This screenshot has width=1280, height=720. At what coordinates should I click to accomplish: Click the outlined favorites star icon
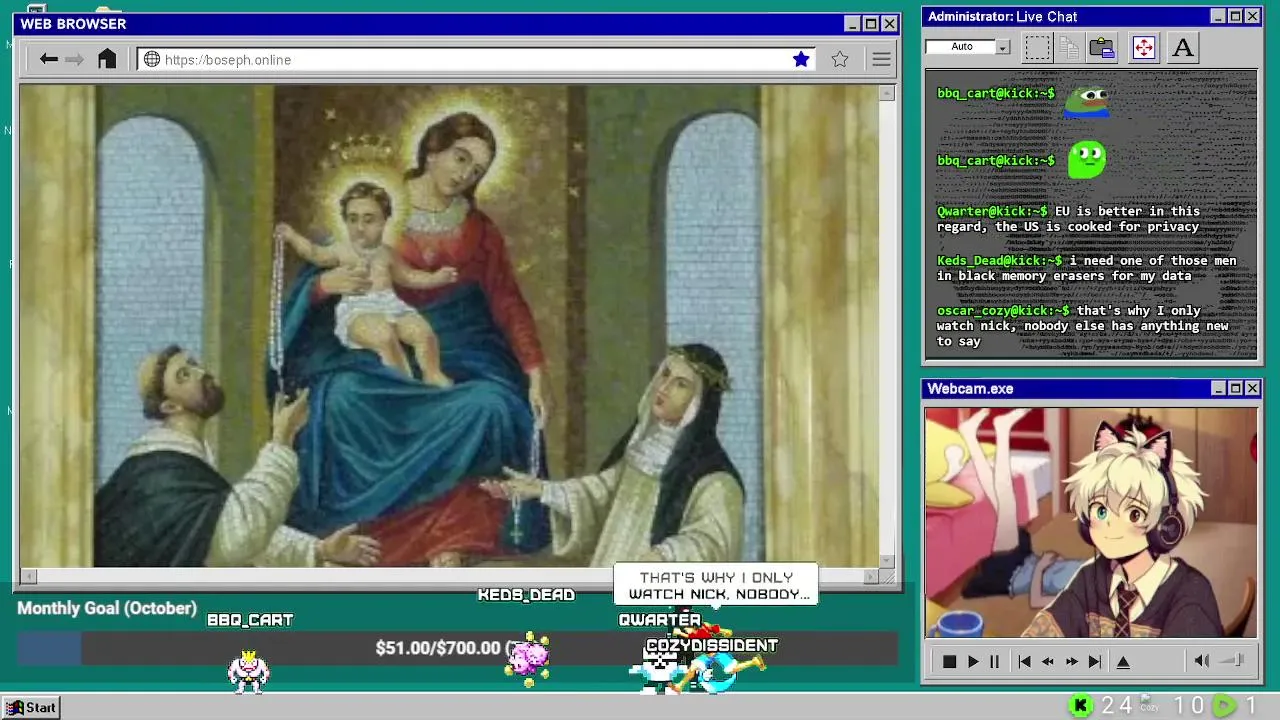(840, 59)
